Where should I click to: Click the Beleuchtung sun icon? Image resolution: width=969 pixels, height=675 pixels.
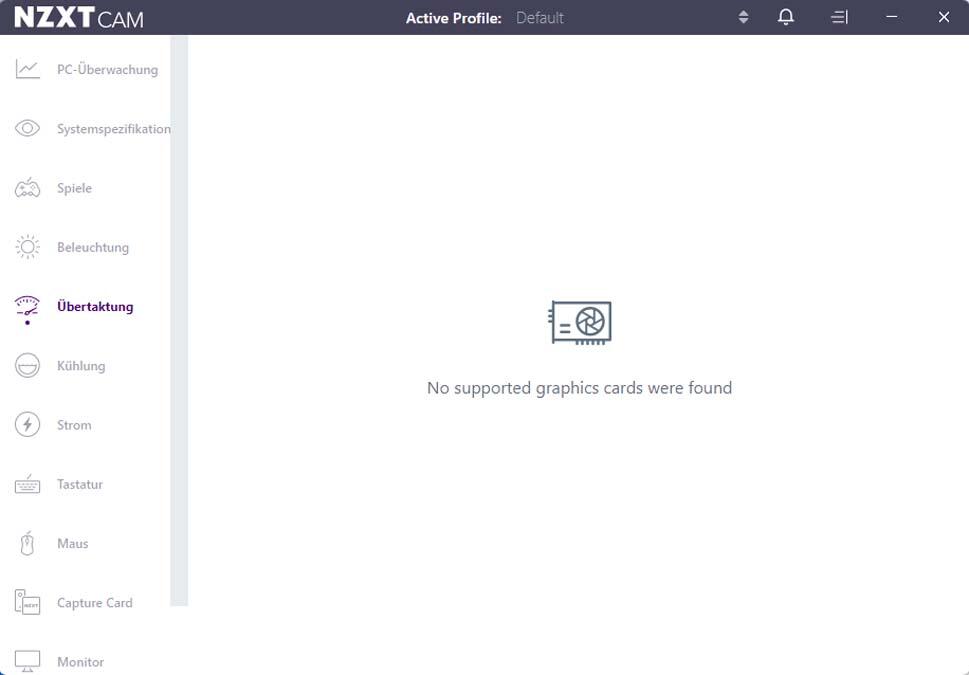tap(27, 247)
